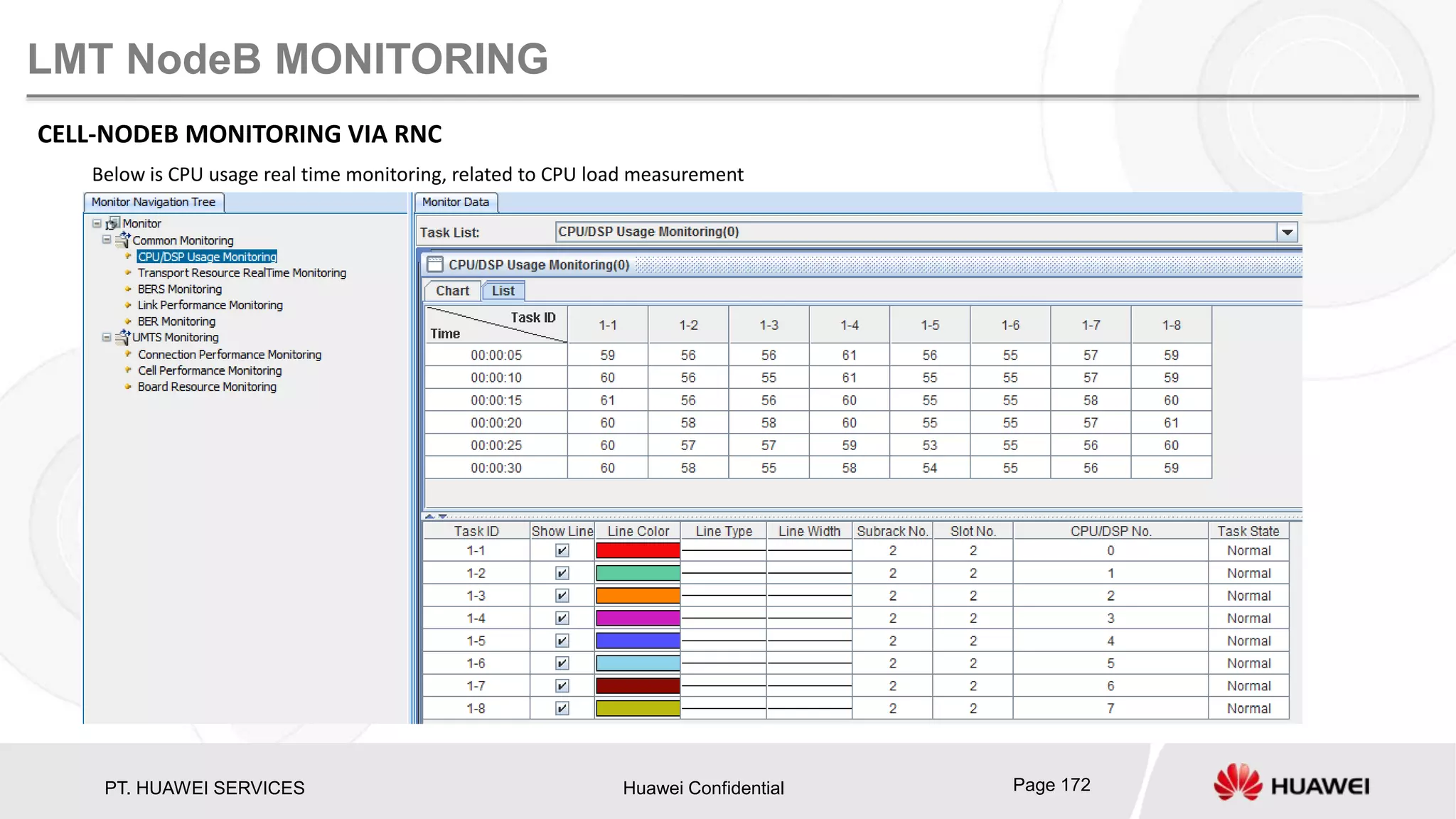Collapse the UMTS Monitoring branch
The height and width of the screenshot is (819, 1456).
coord(107,338)
